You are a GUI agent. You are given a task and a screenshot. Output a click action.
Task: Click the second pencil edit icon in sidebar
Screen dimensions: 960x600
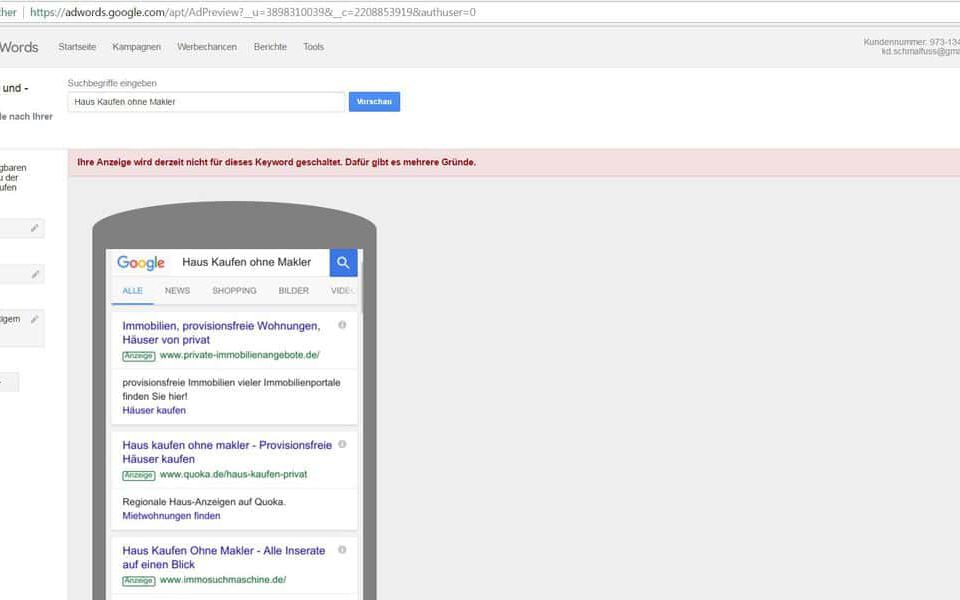[x=35, y=274]
